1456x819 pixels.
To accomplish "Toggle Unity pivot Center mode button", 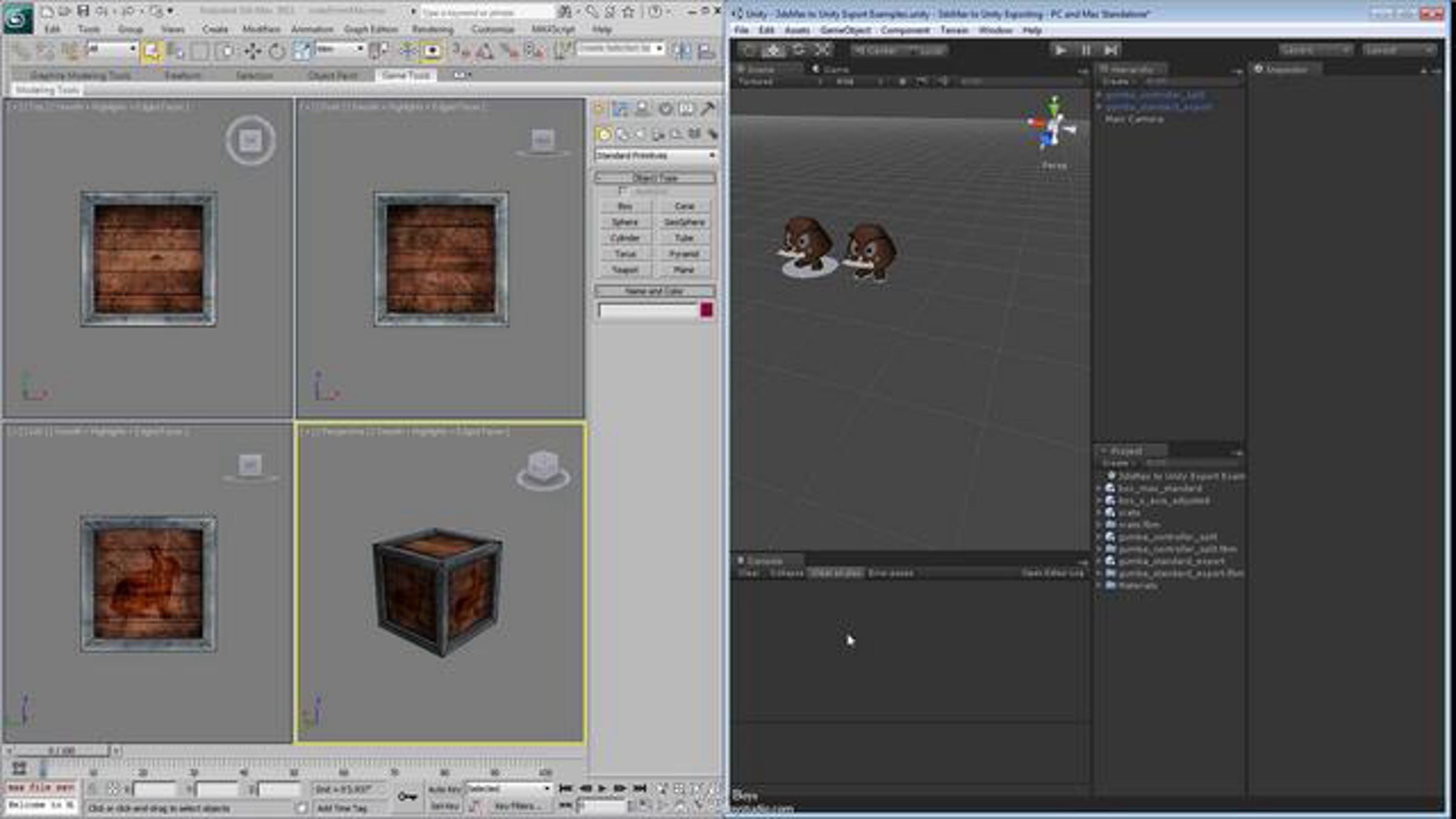I will (x=874, y=50).
